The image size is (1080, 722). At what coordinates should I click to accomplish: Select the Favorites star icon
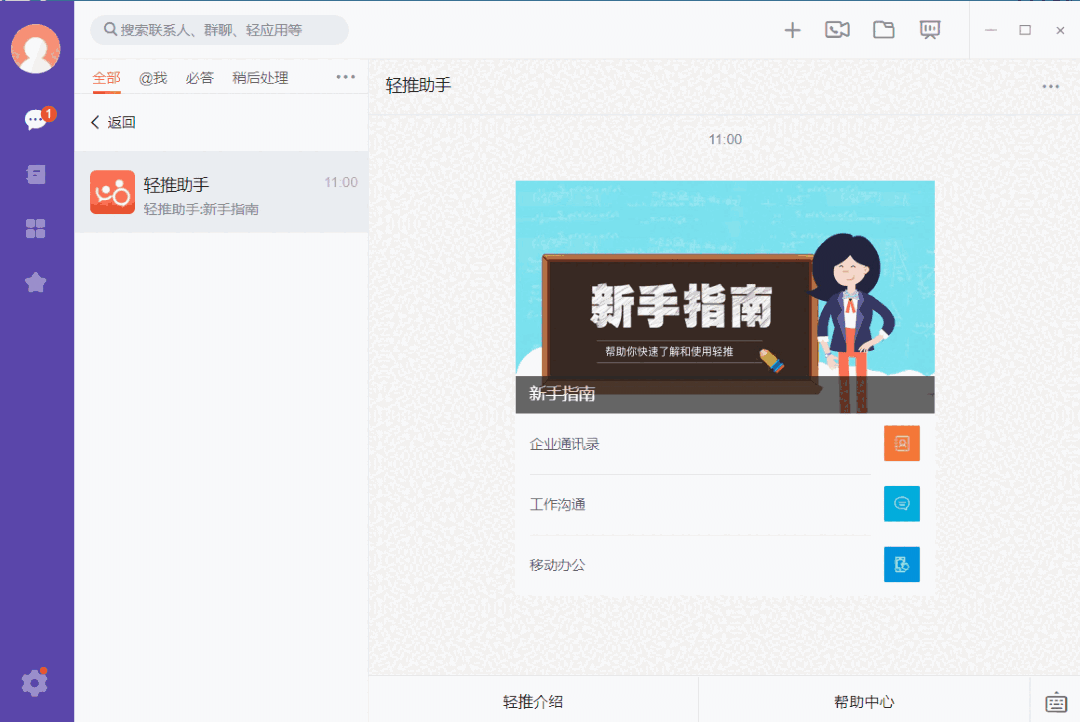(35, 282)
